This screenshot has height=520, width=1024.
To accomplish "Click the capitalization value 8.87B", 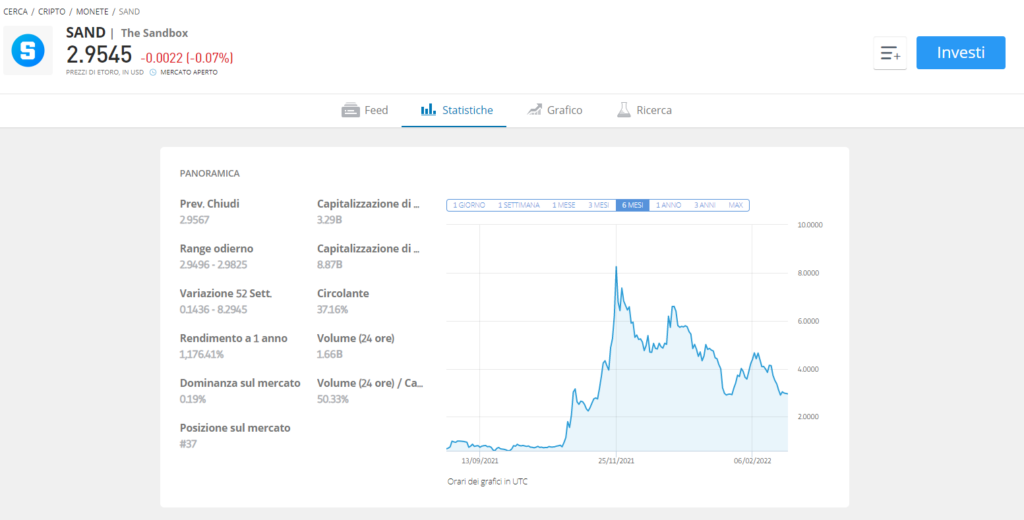I will click(330, 265).
